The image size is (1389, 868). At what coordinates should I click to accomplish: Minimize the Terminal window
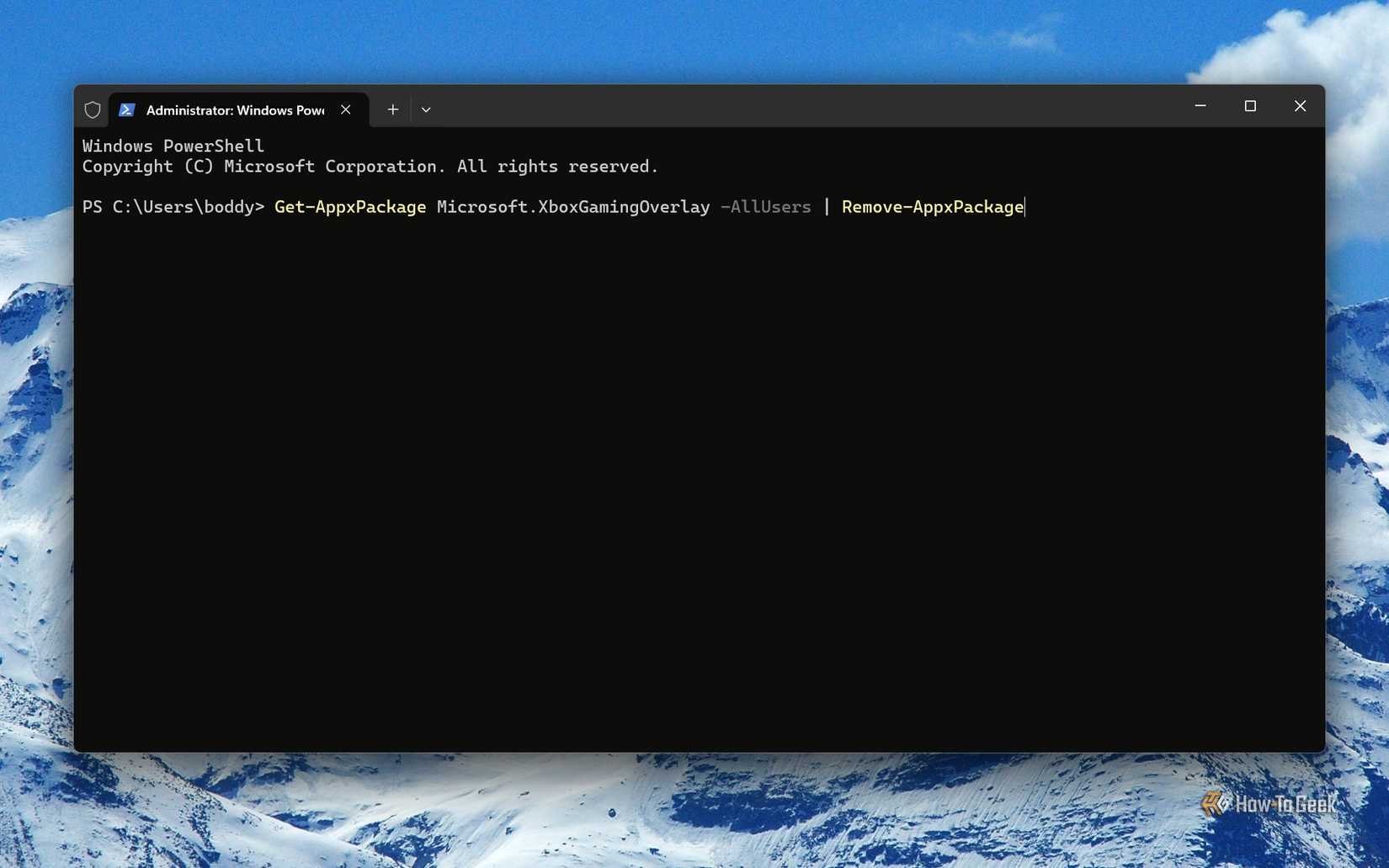[x=1200, y=106]
